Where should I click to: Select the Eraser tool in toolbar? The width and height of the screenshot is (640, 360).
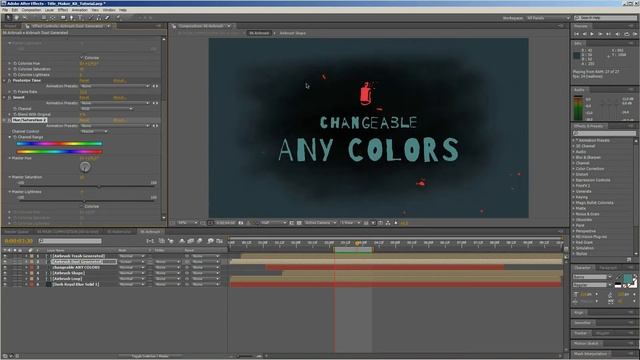coord(108,18)
